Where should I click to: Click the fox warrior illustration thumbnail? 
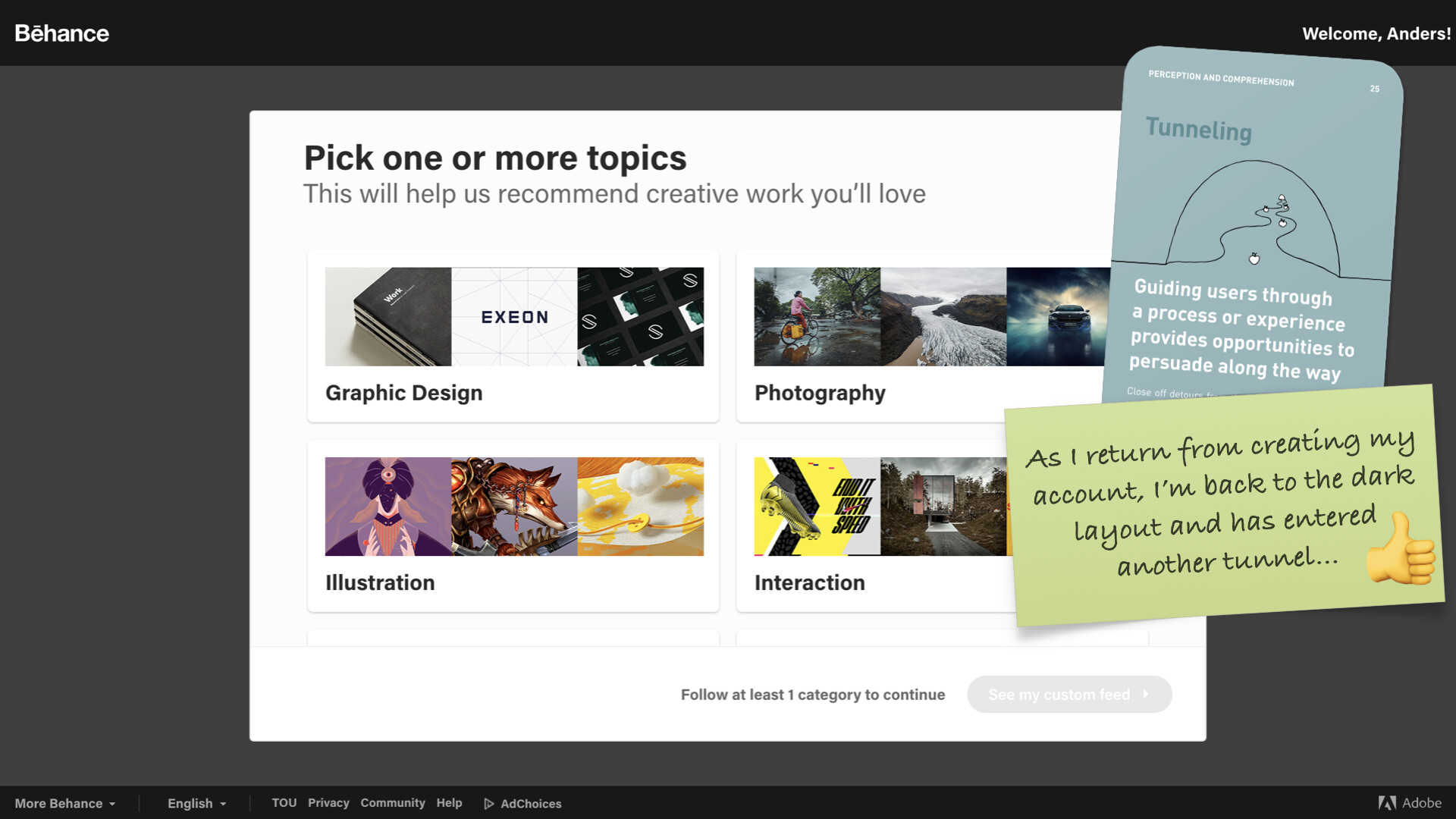(x=514, y=507)
